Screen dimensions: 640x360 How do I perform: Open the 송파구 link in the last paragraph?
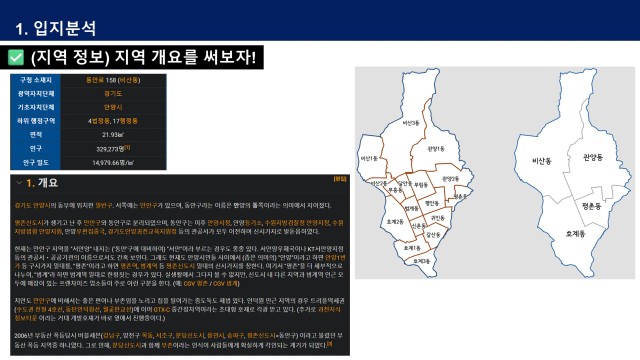[x=236, y=336]
